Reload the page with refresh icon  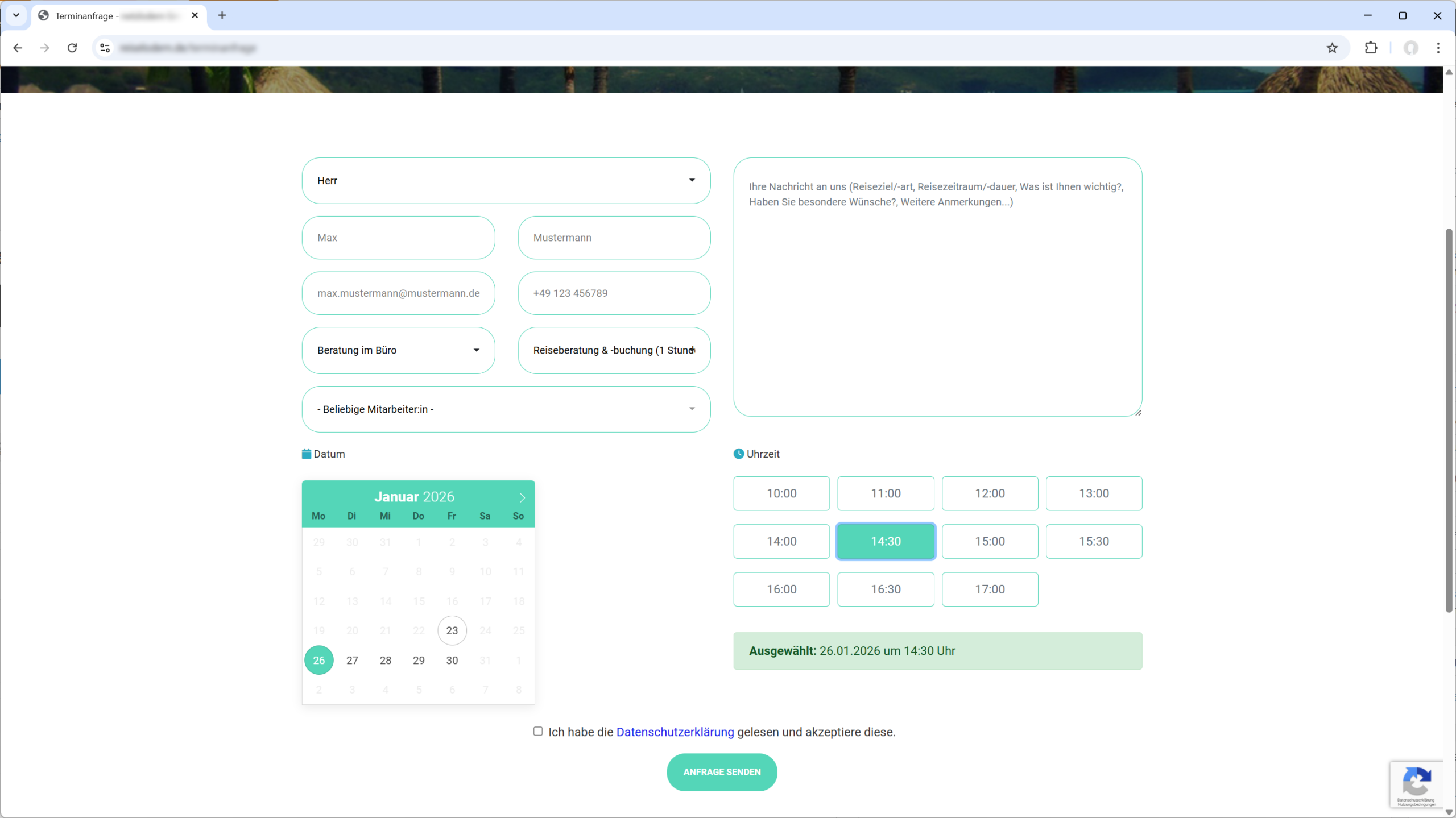72,48
